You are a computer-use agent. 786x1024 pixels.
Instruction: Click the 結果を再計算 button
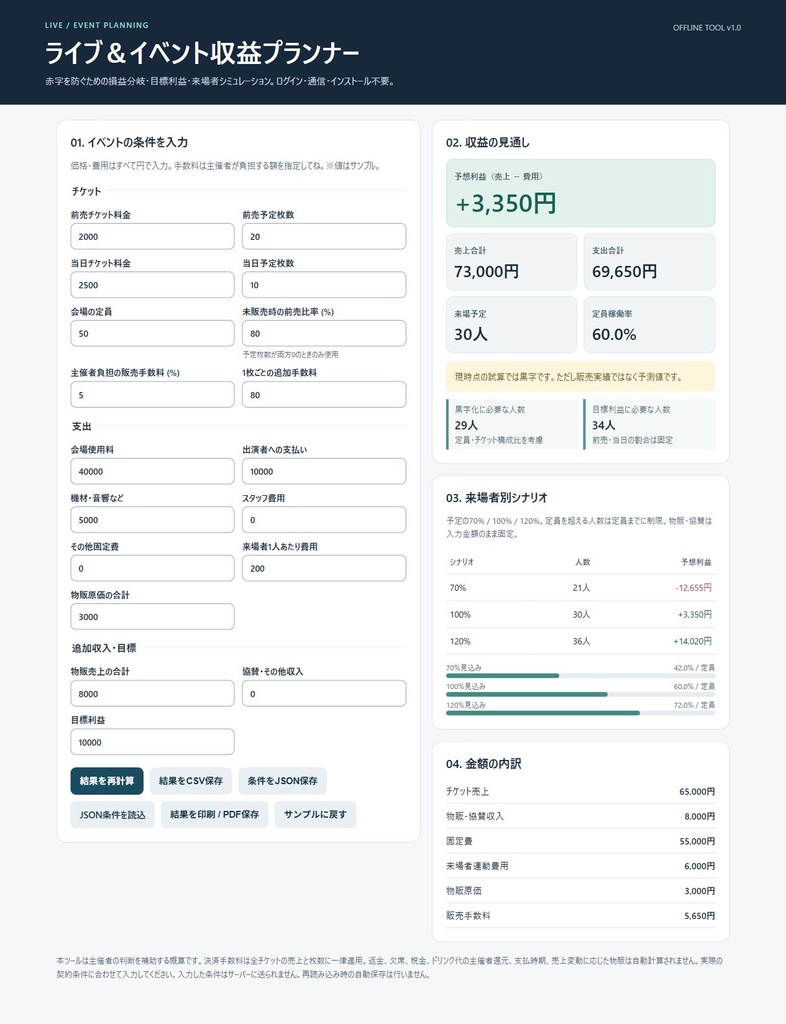(x=107, y=781)
